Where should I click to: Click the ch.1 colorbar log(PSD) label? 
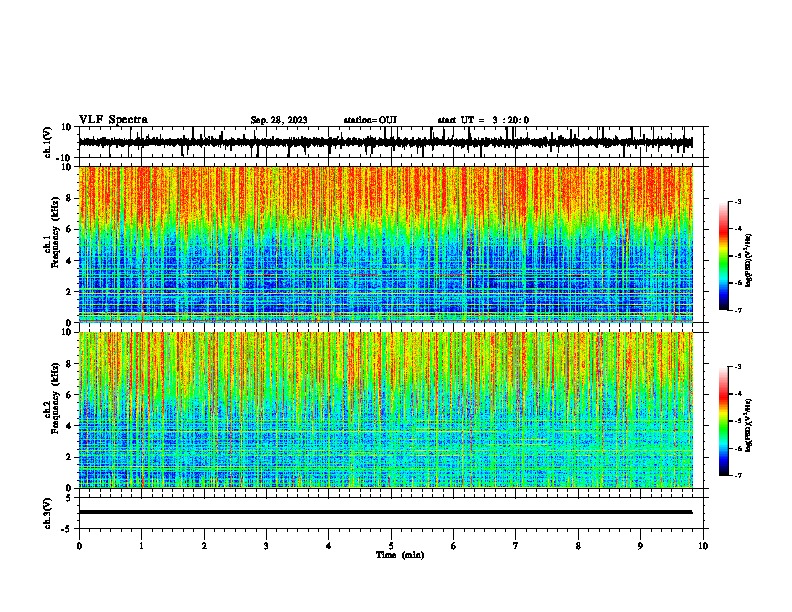coord(749,260)
